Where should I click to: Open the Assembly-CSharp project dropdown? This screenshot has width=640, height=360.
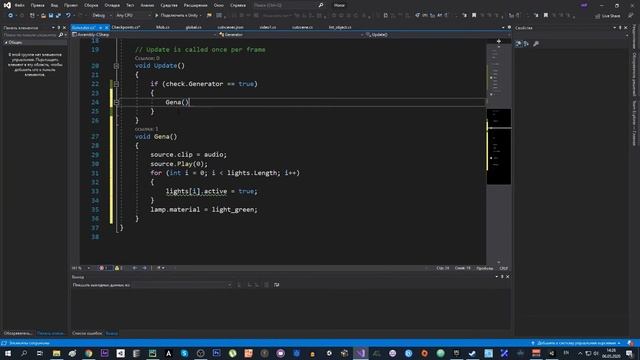[x=144, y=35]
